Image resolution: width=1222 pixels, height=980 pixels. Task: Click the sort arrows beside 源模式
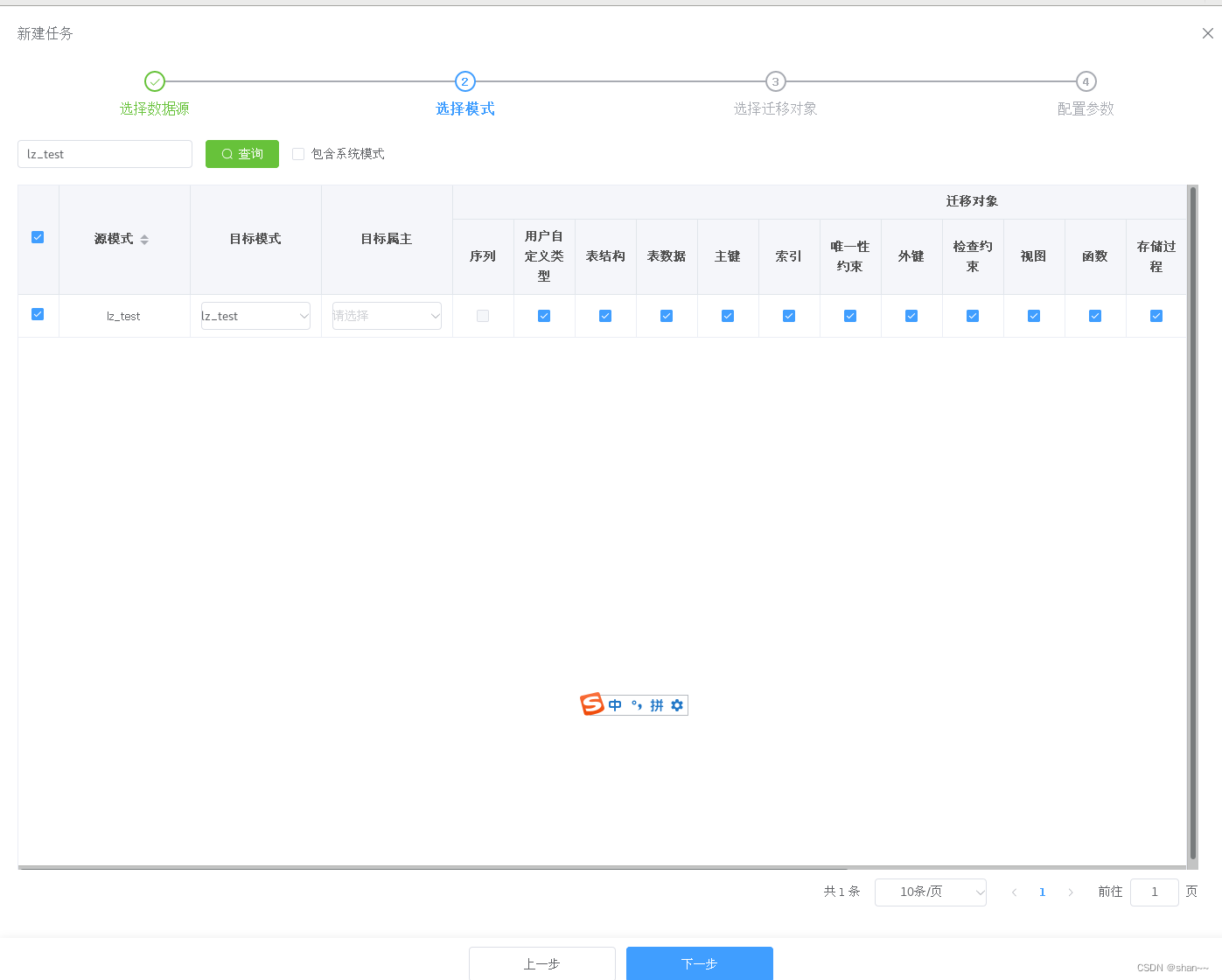point(144,240)
